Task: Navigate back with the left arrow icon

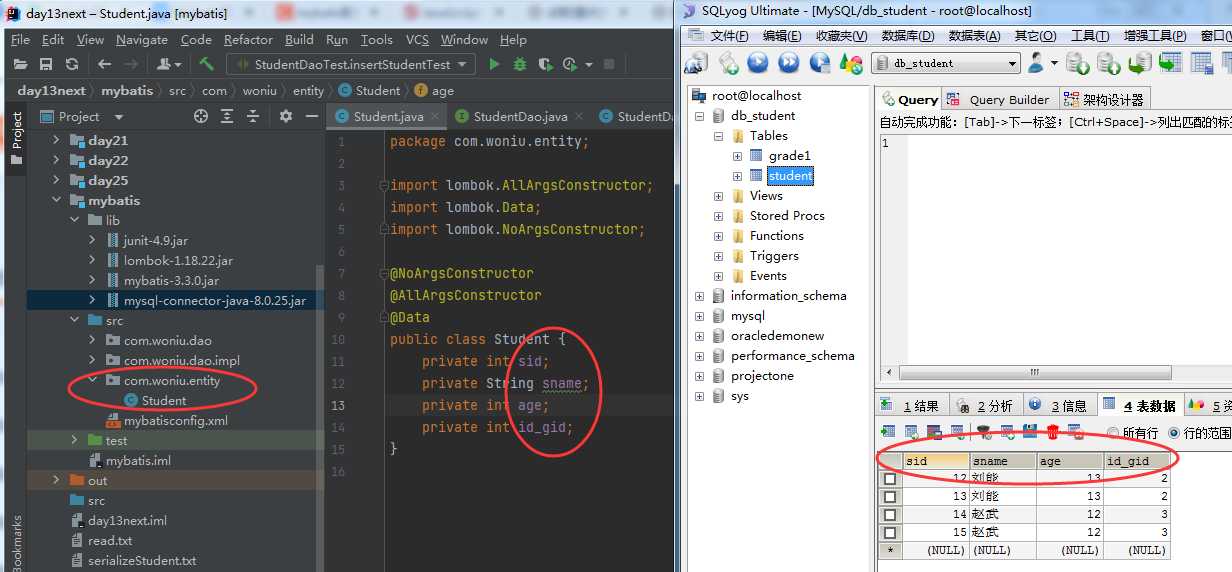Action: (x=106, y=64)
